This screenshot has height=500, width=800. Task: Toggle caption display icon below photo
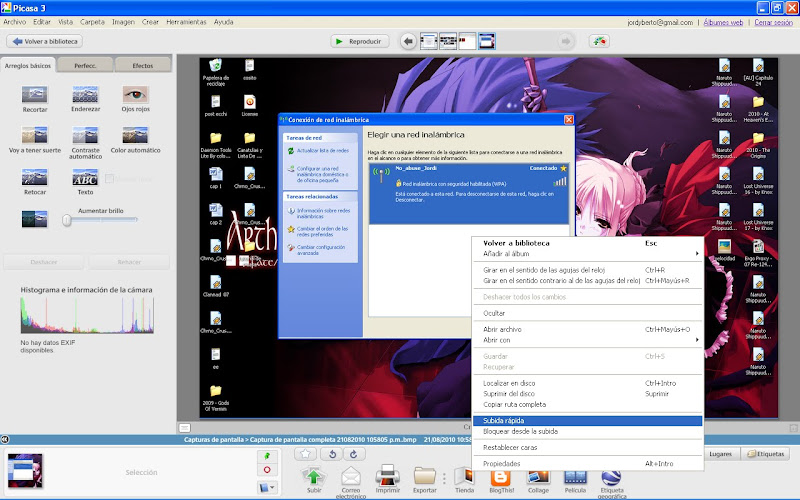185,428
